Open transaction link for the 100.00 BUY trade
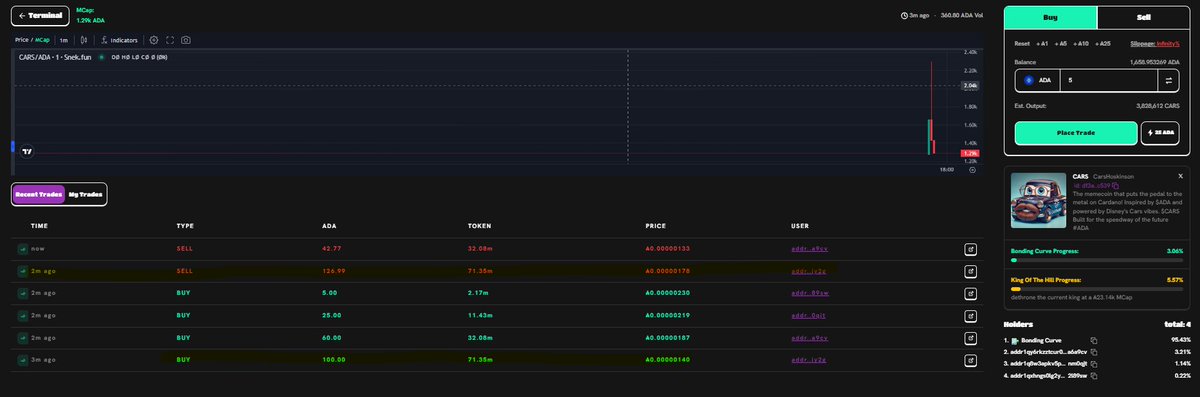Screen dimensions: 1200x397 (970, 360)
